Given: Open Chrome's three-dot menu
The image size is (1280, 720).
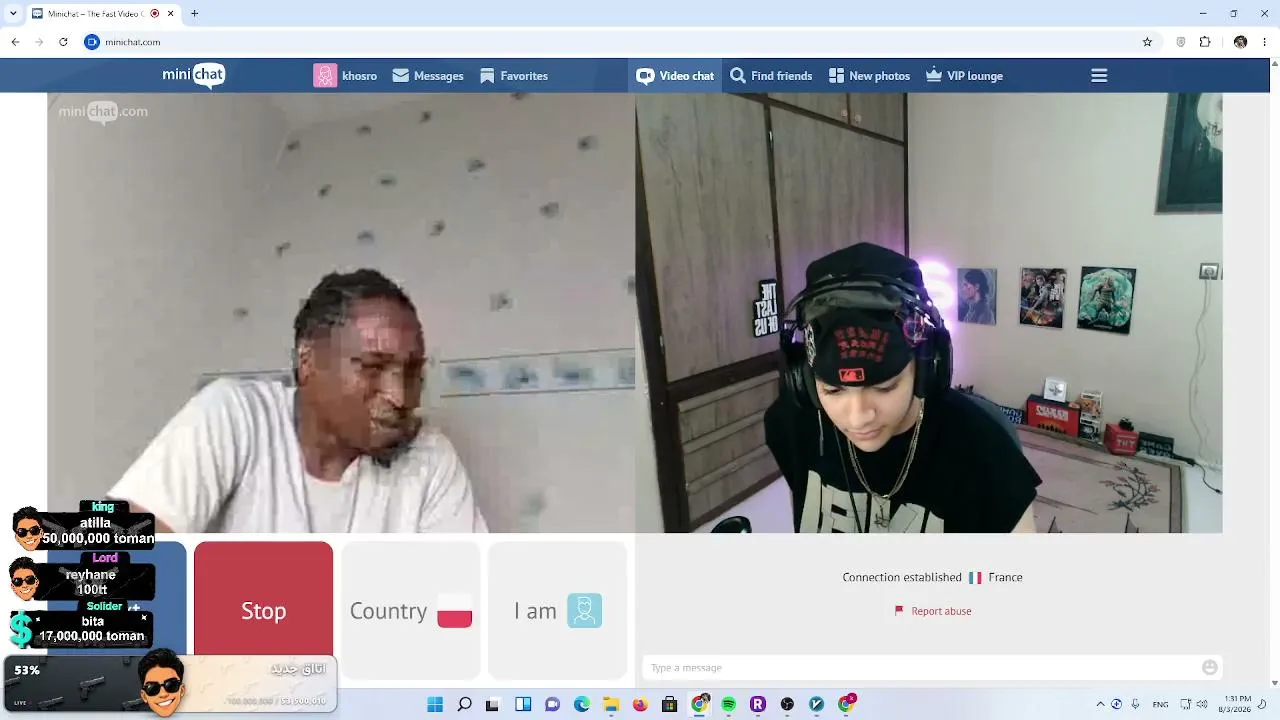Looking at the screenshot, I should (x=1265, y=42).
